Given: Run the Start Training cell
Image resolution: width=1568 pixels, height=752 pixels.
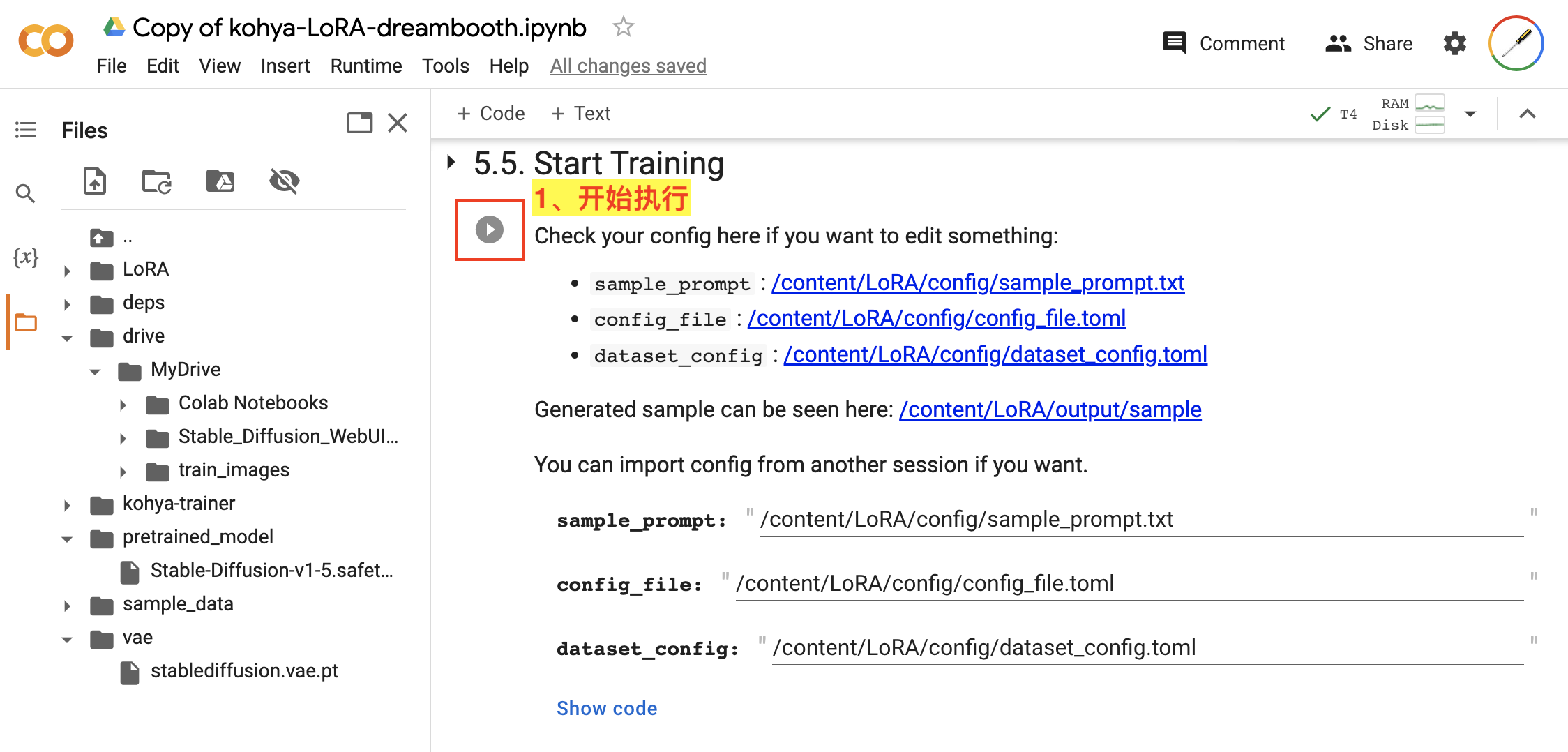Looking at the screenshot, I should click(x=489, y=229).
